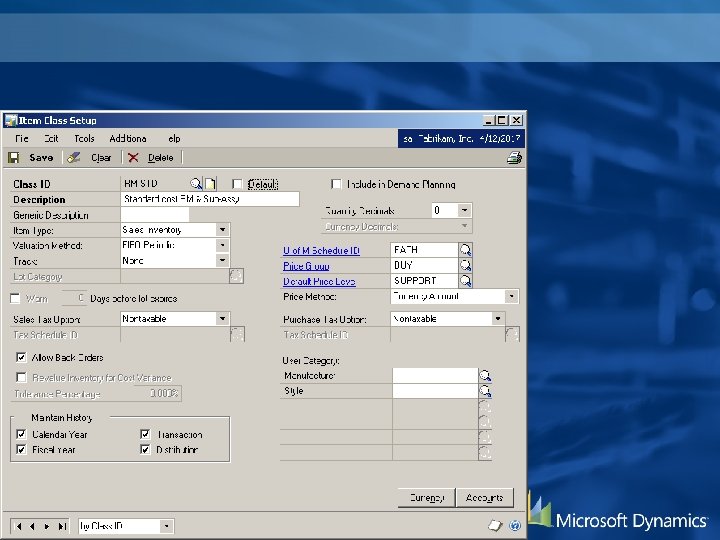Click the help icon at bottom right
Viewport: 720px width, 540px height.
(515, 525)
